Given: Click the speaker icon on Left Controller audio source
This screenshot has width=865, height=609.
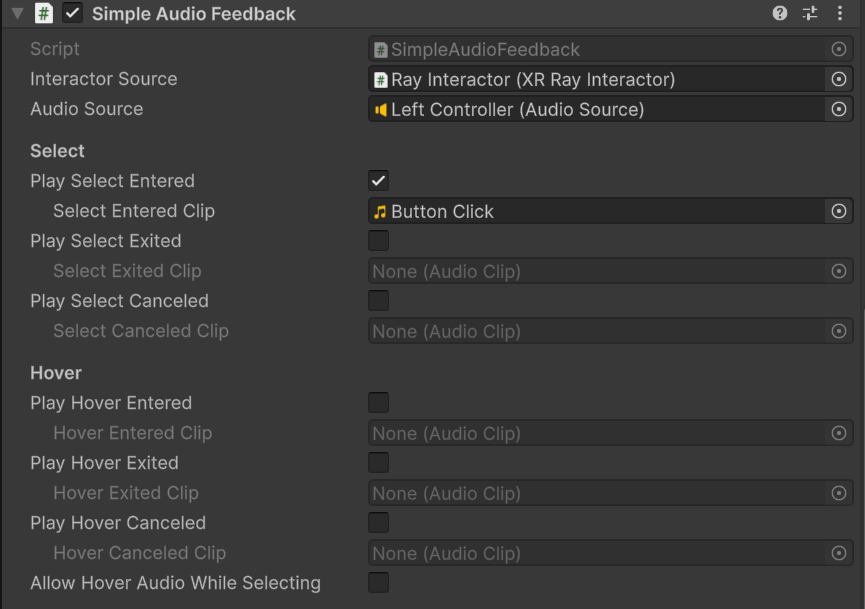Looking at the screenshot, I should [x=379, y=109].
